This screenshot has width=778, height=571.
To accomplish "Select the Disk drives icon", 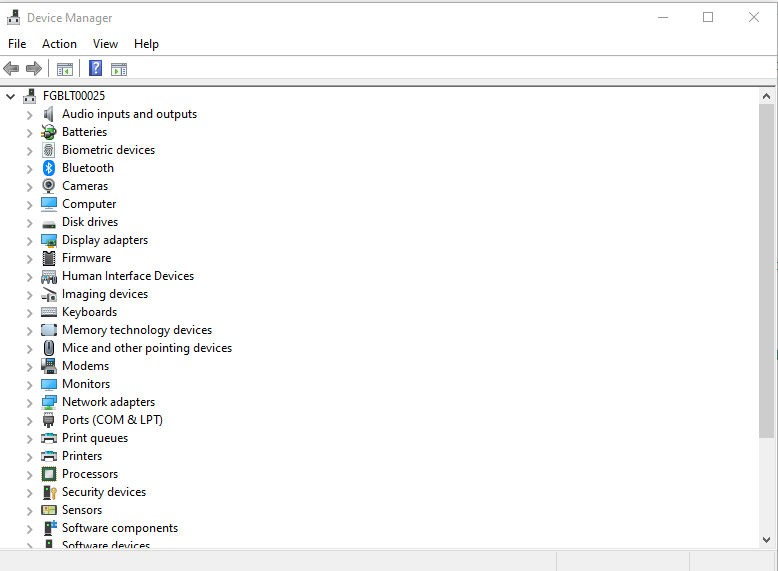I will pos(49,224).
